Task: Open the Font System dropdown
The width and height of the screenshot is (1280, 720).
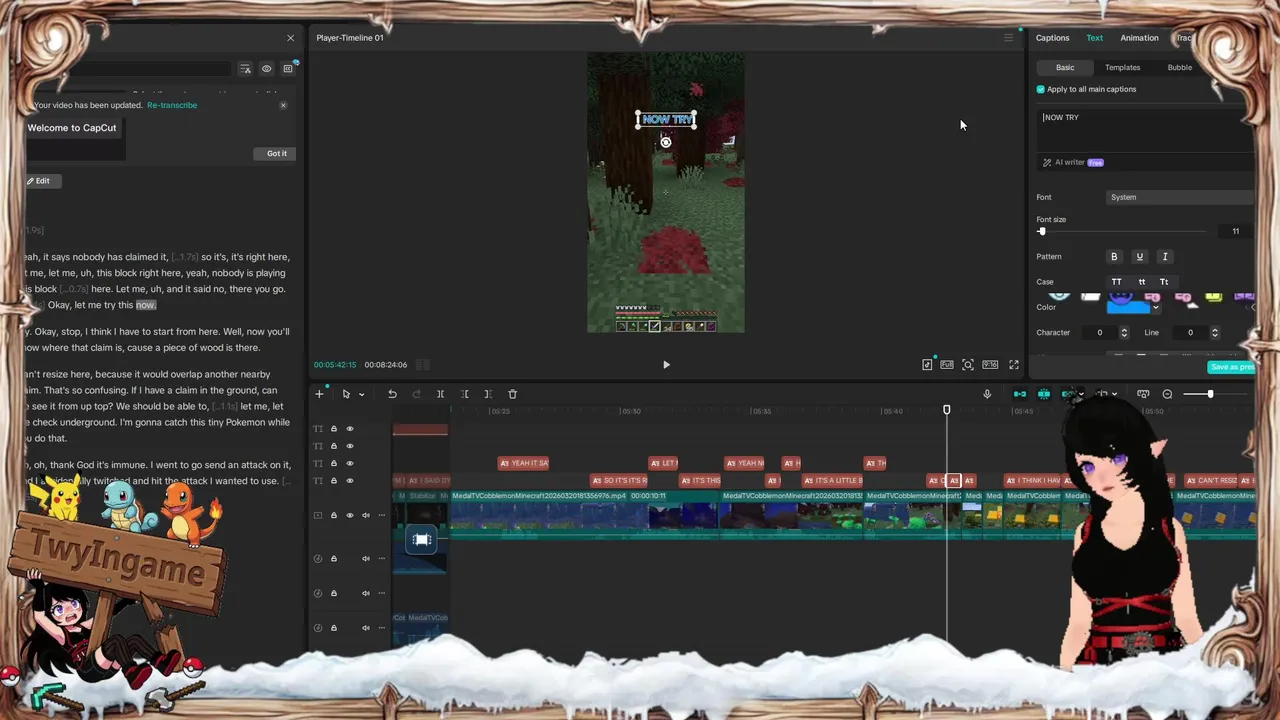Action: 1180,197
